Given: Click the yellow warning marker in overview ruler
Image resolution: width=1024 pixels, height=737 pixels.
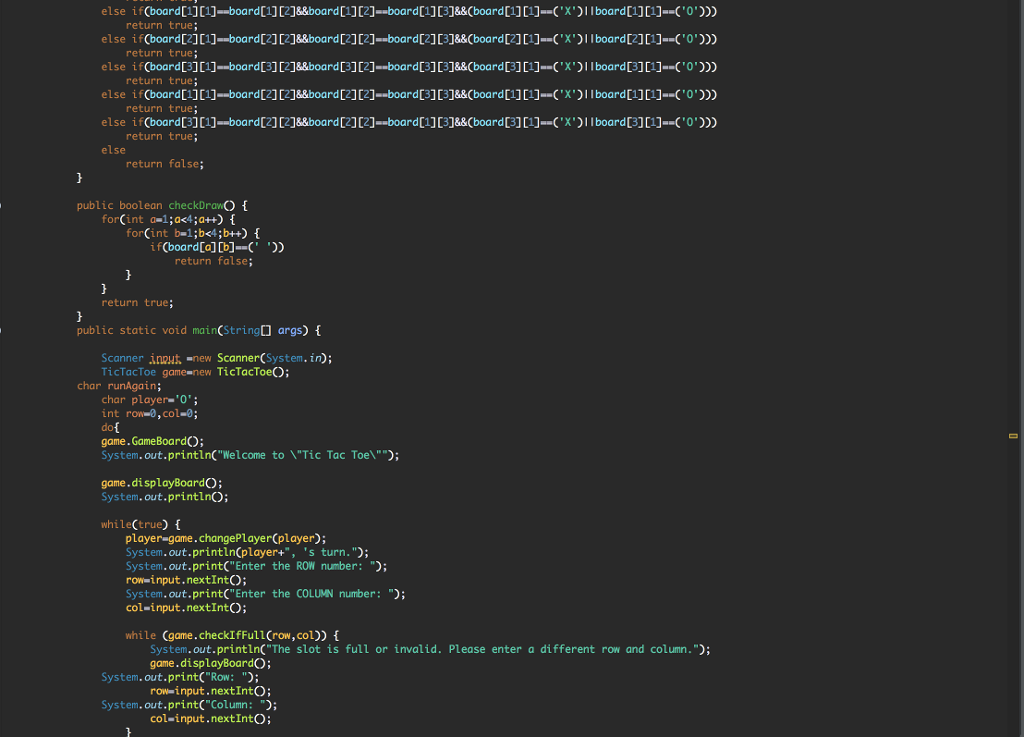Looking at the screenshot, I should point(1012,436).
